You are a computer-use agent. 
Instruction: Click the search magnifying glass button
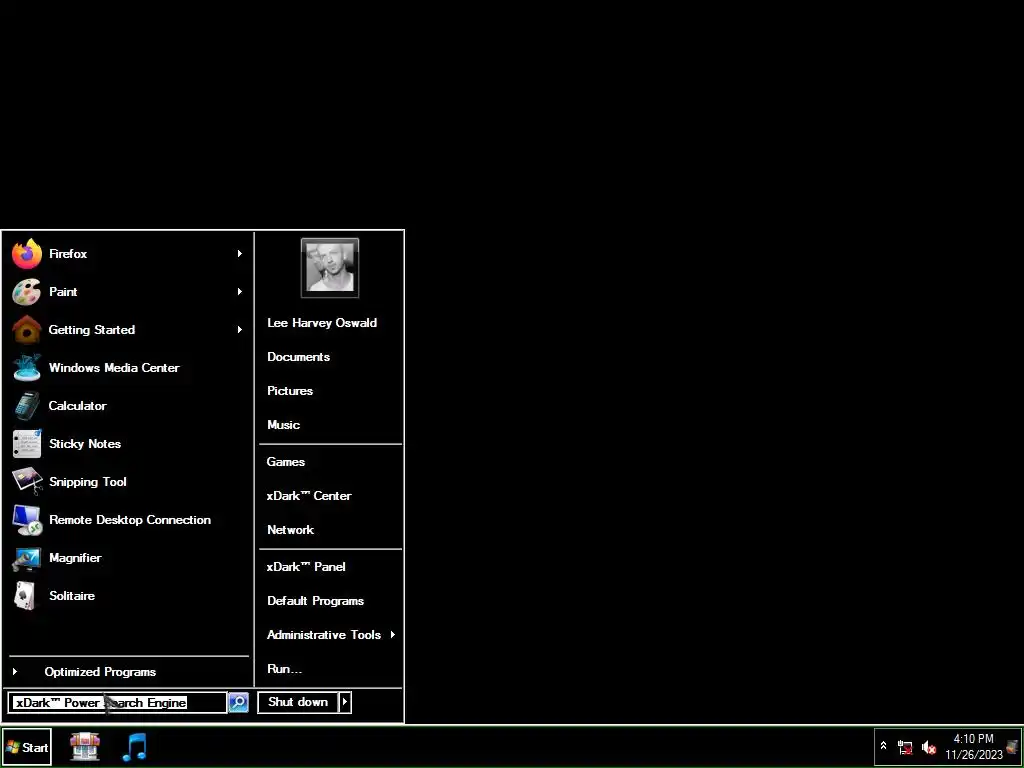[x=238, y=703]
